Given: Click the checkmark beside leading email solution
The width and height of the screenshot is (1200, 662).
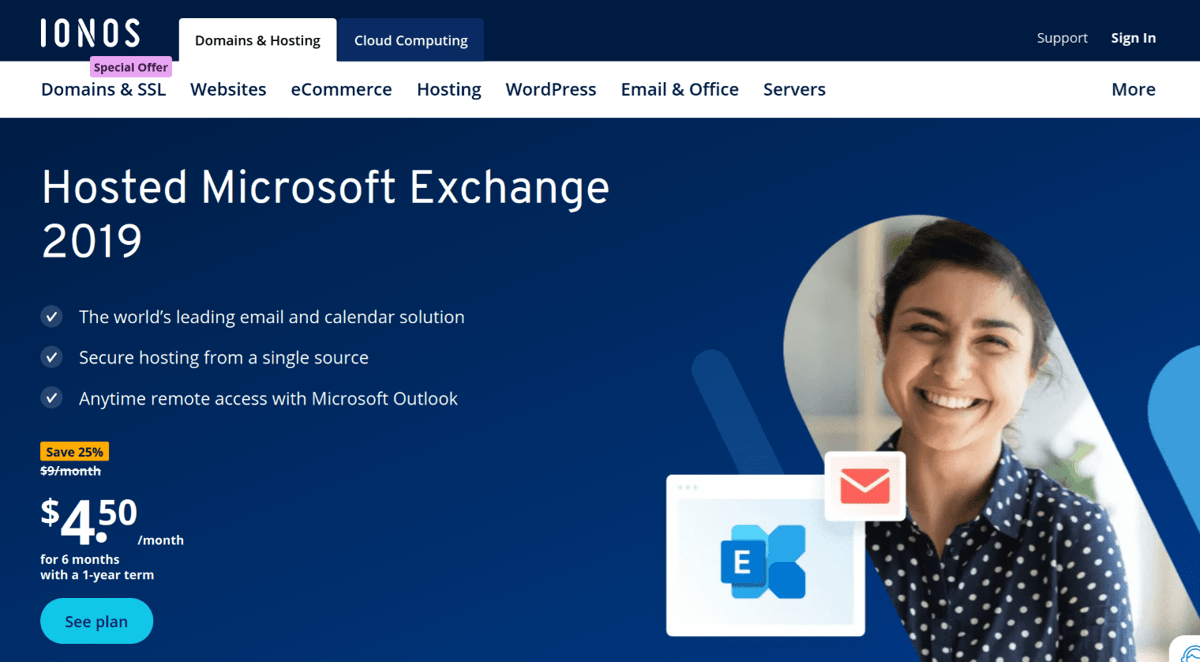Looking at the screenshot, I should pos(51,316).
